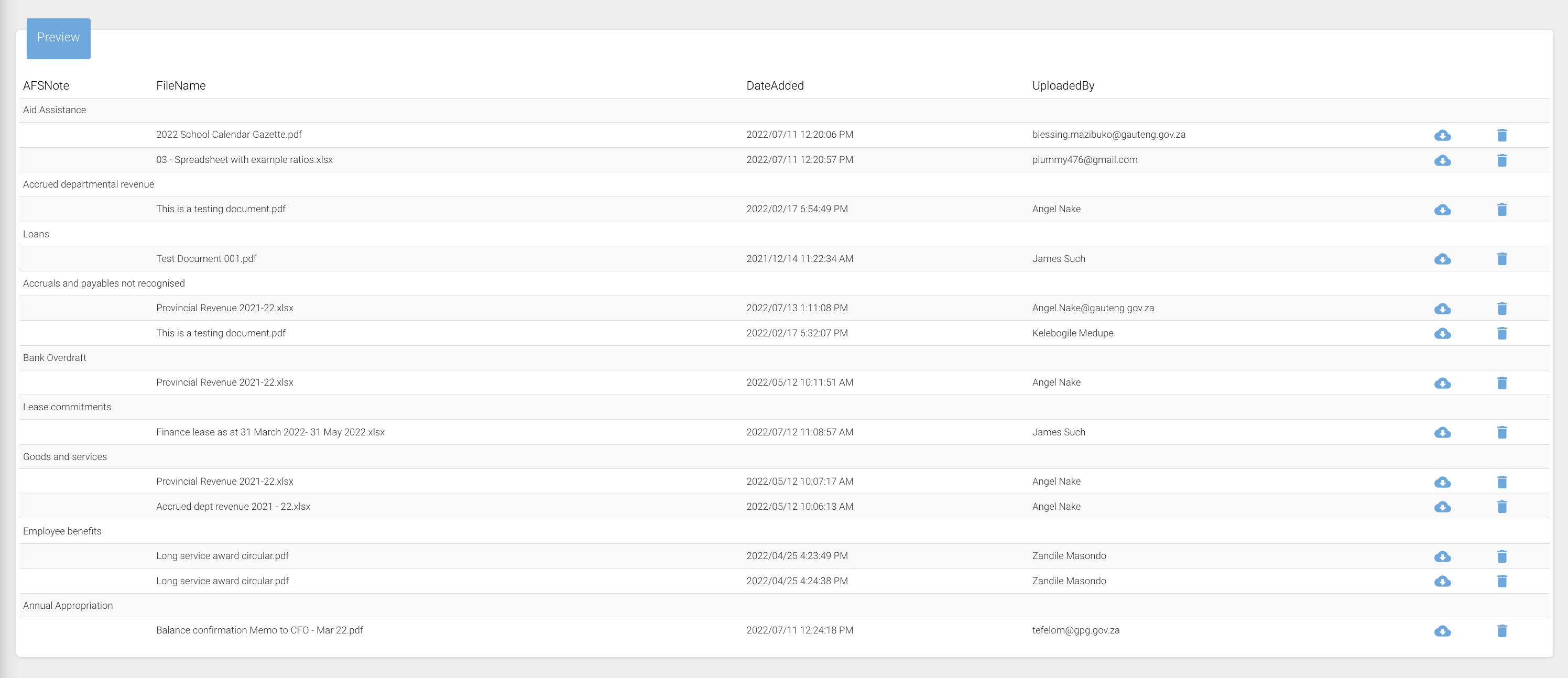Download Provincial Revenue file uploaded by Angel.Nake@gauteng.gov.za

click(1442, 309)
